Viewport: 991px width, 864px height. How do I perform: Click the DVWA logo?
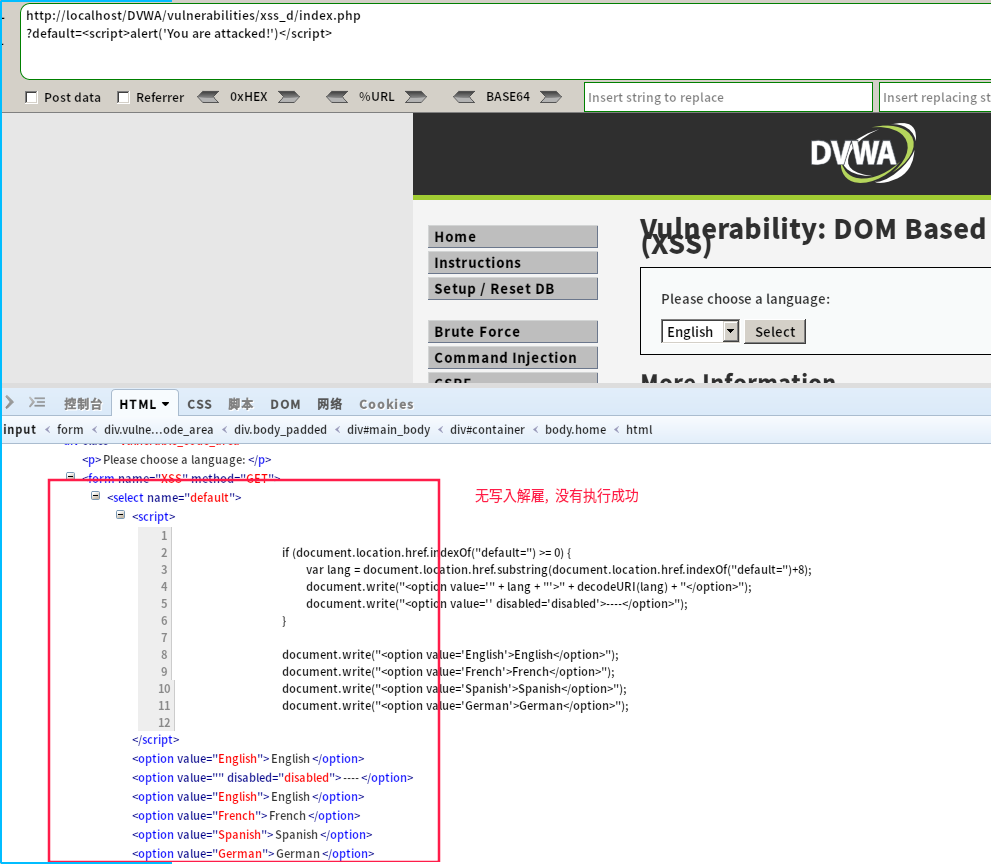862,154
